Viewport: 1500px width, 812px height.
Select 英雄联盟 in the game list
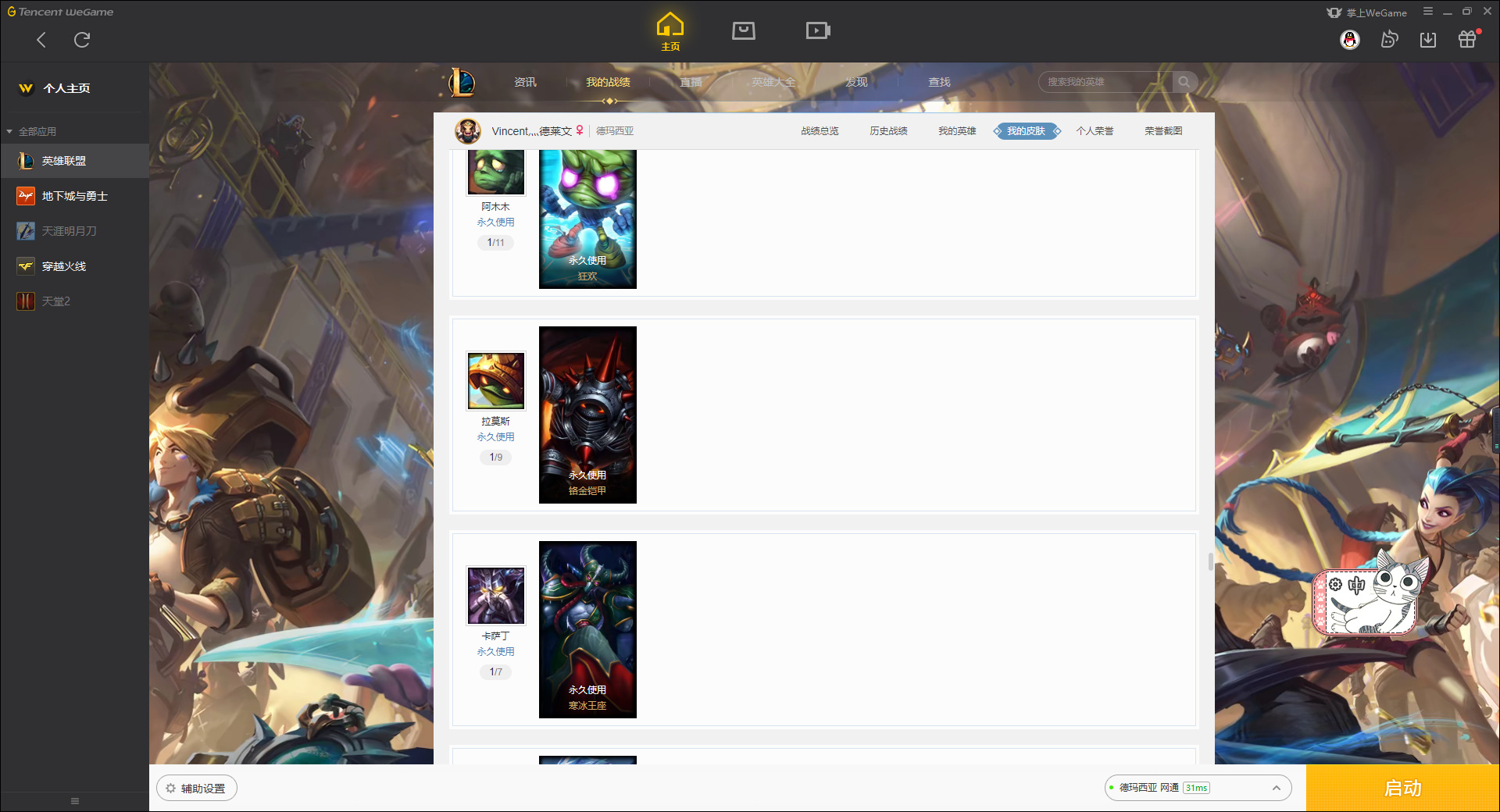tap(74, 161)
